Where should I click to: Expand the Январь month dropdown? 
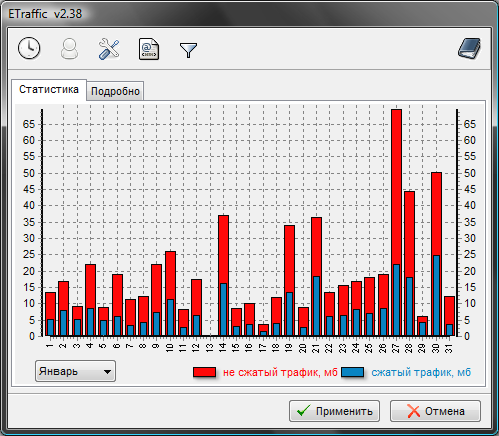pyautogui.click(x=75, y=371)
